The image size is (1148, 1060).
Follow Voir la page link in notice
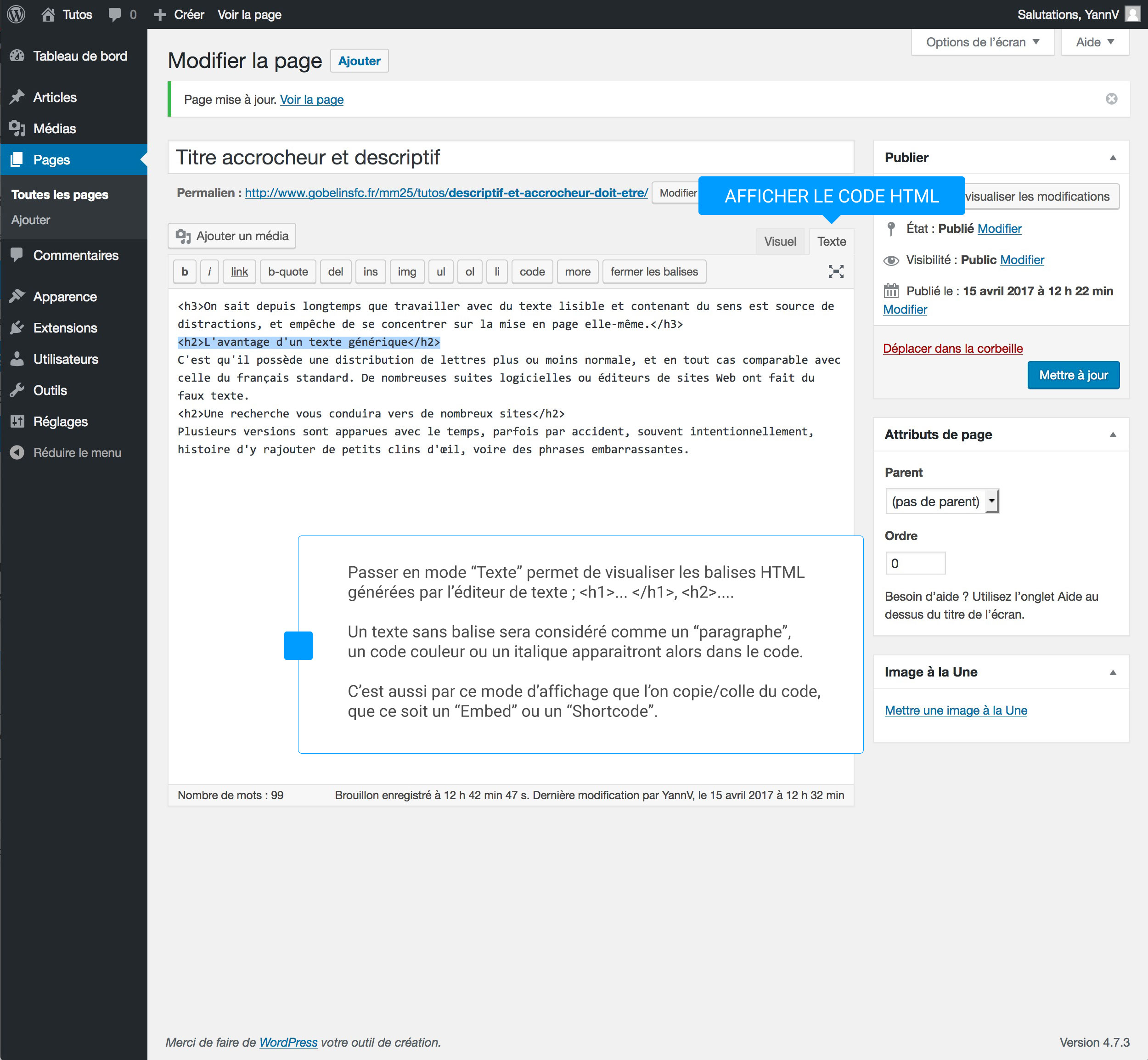pyautogui.click(x=311, y=100)
